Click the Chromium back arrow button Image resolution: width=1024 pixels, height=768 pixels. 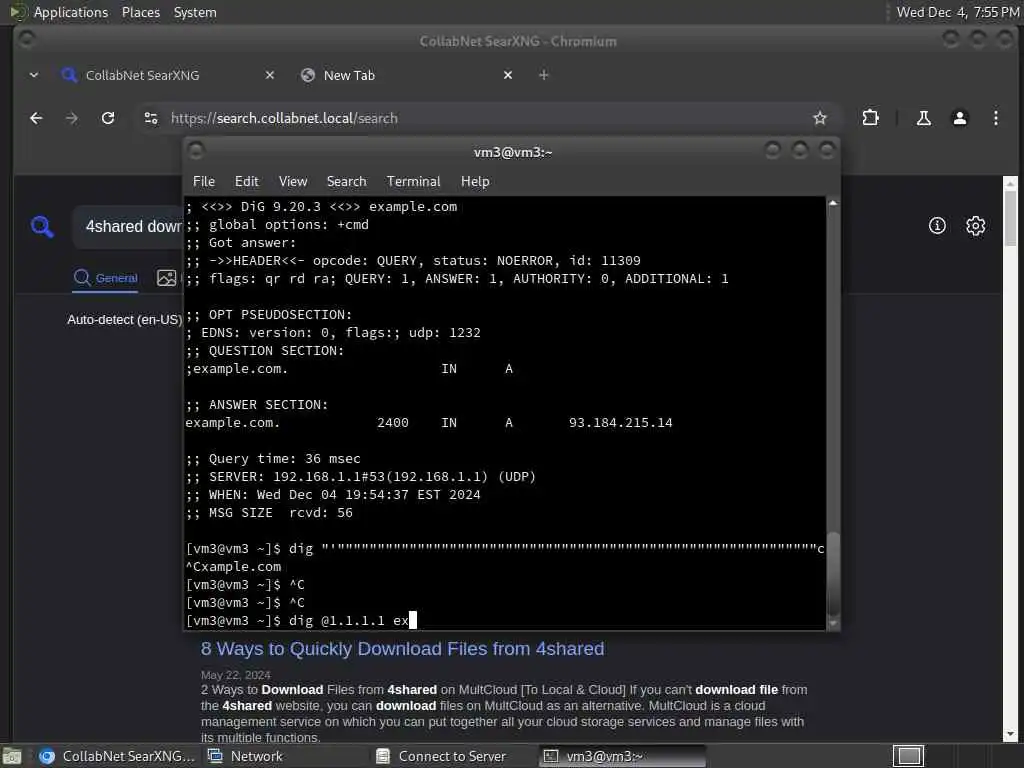37,118
